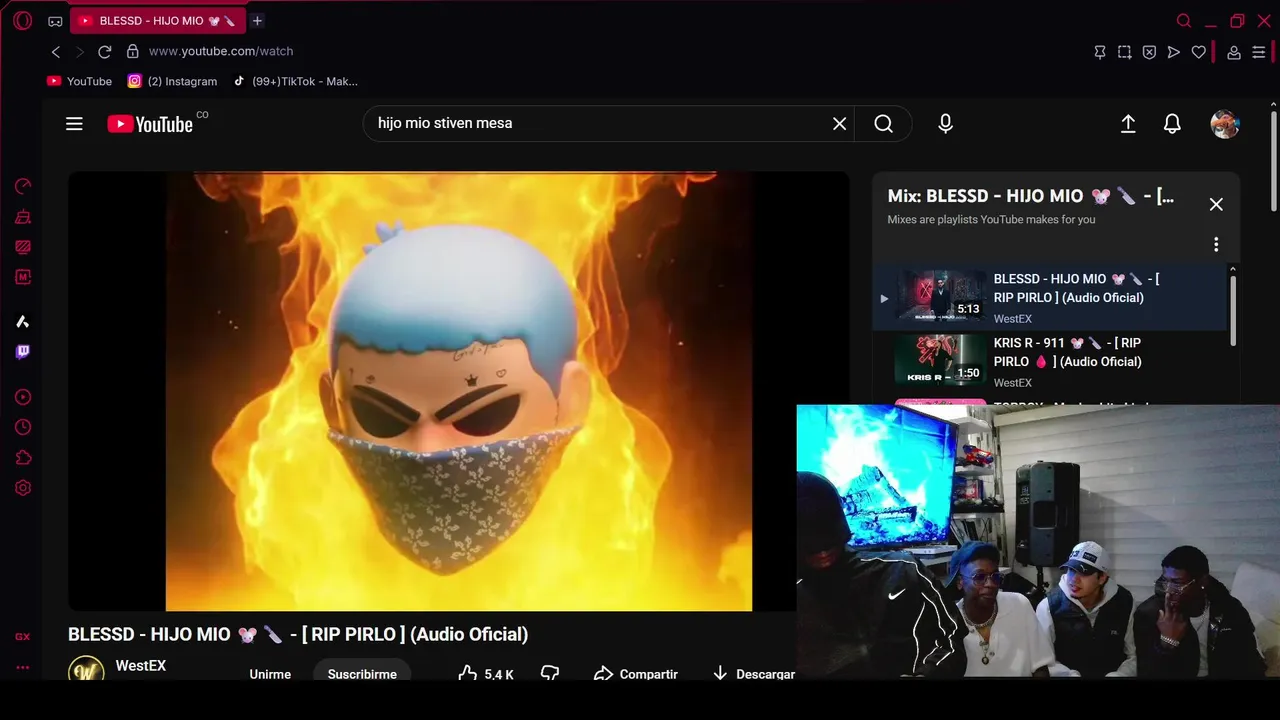
Task: Play KRIS R - 911 from the Mix list
Action: pos(1050,361)
